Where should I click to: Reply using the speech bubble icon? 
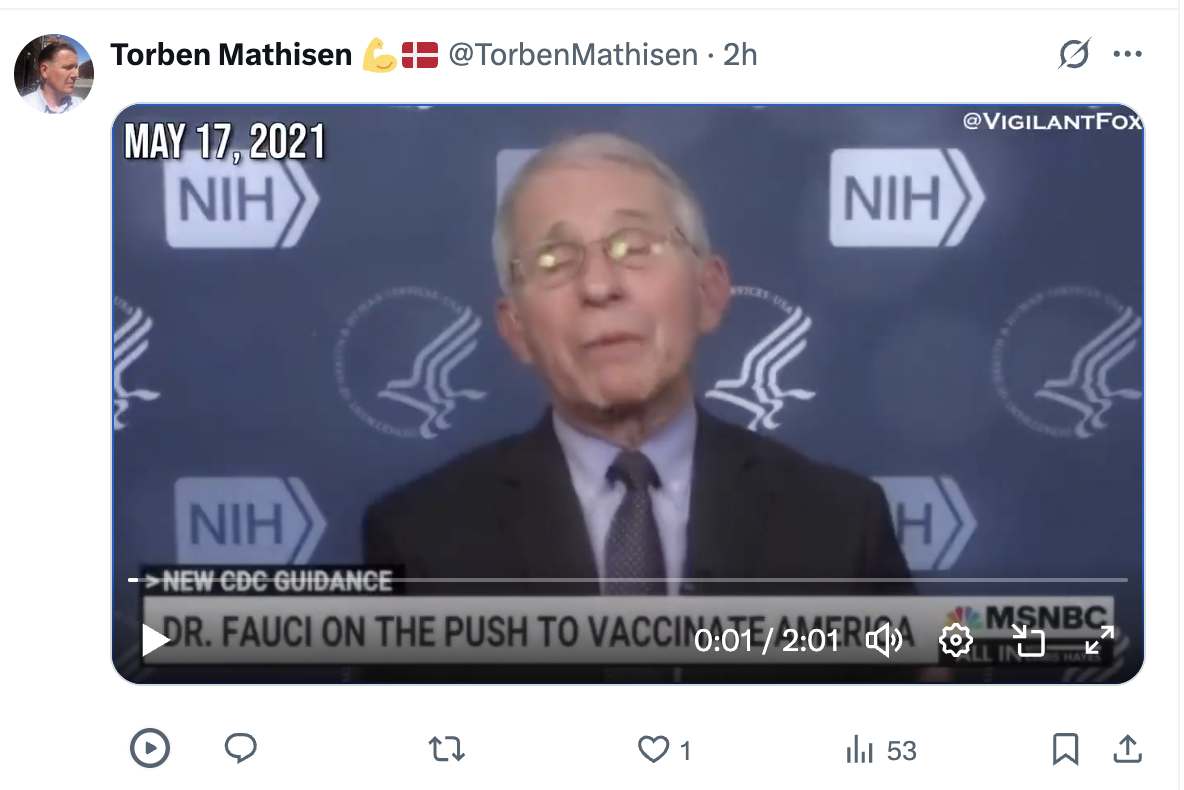click(x=240, y=748)
